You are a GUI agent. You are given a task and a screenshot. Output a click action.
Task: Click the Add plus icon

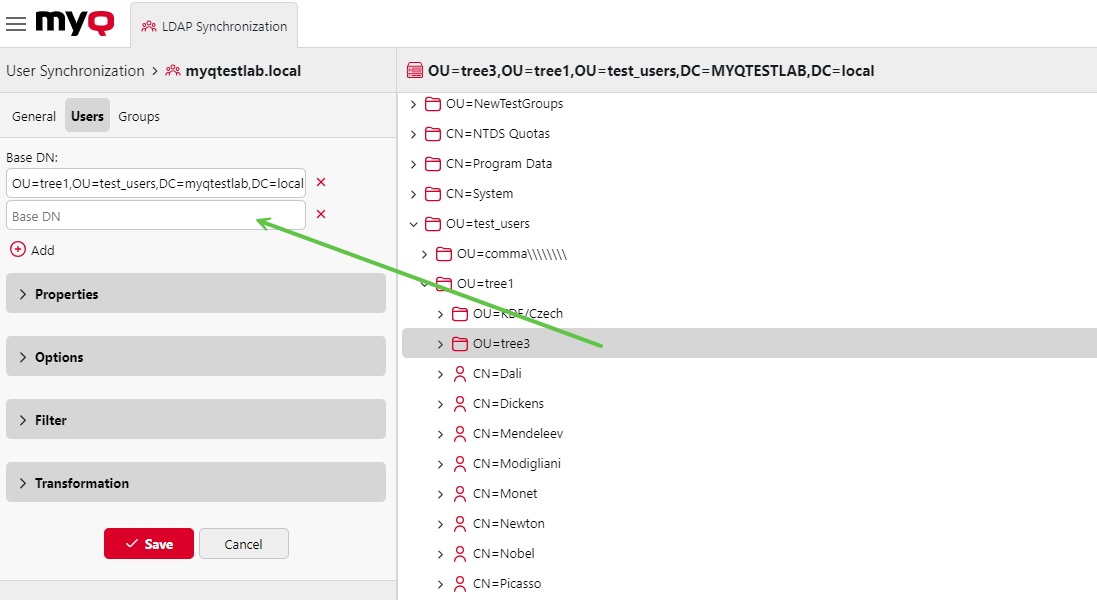pos(18,250)
